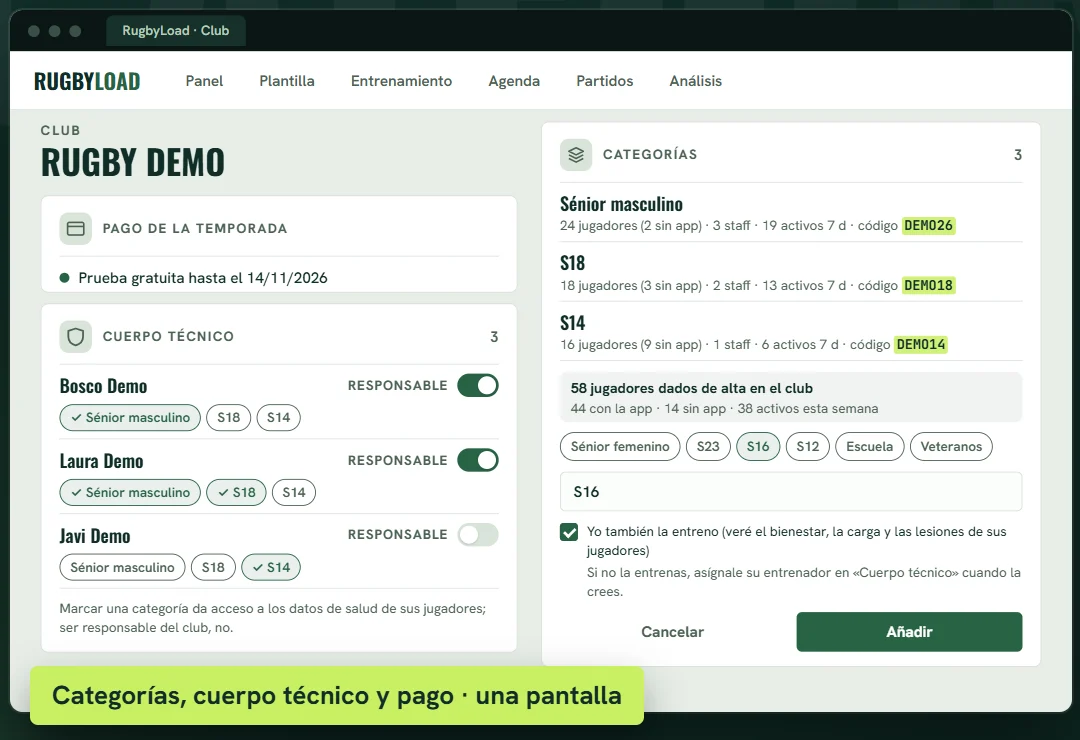Click the 'Yo también la entreno' label text
Screen dimensions: 1080x740
click(796, 541)
